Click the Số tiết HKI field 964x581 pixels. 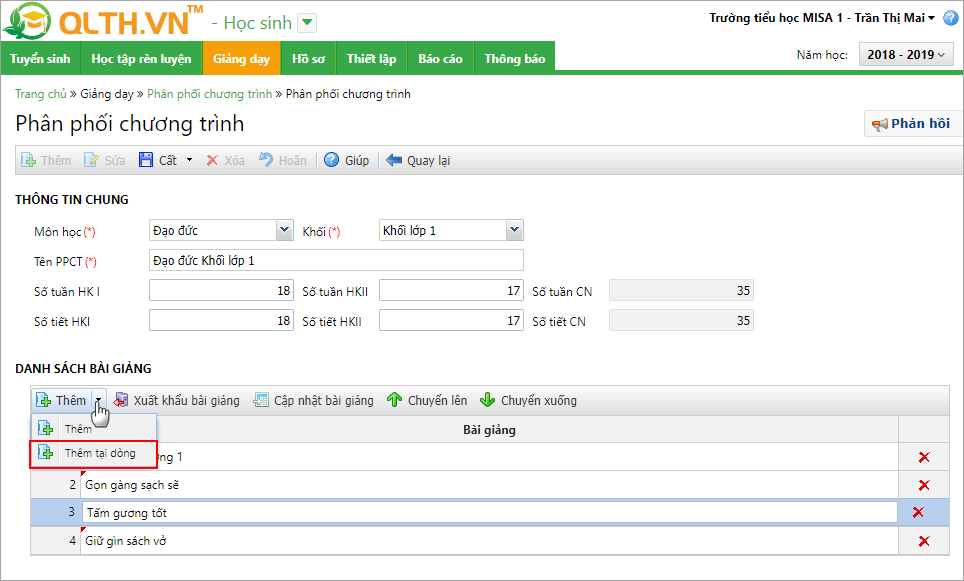(x=221, y=320)
